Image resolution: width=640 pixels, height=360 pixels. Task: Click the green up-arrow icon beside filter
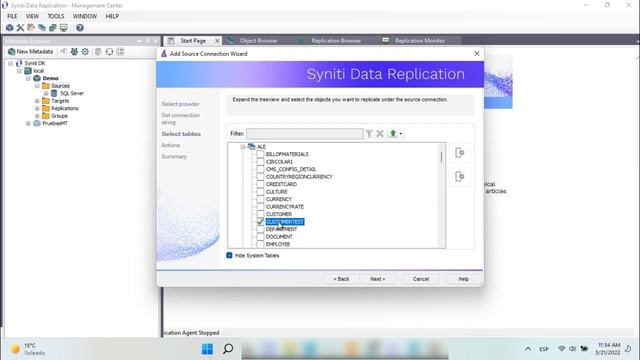[393, 133]
